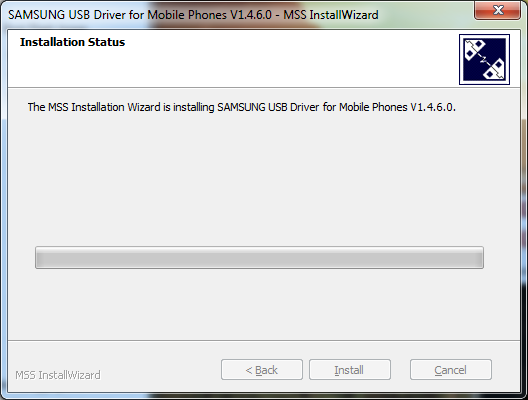The width and height of the screenshot is (528, 400).
Task: Click the Install button
Action: 350,370
